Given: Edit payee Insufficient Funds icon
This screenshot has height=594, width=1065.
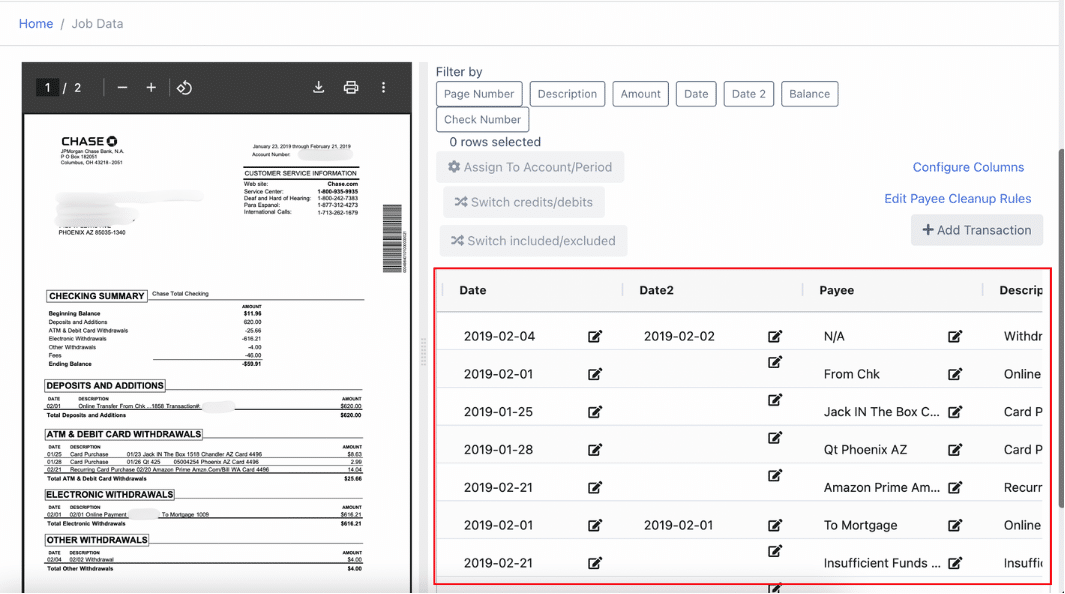Looking at the screenshot, I should (955, 563).
